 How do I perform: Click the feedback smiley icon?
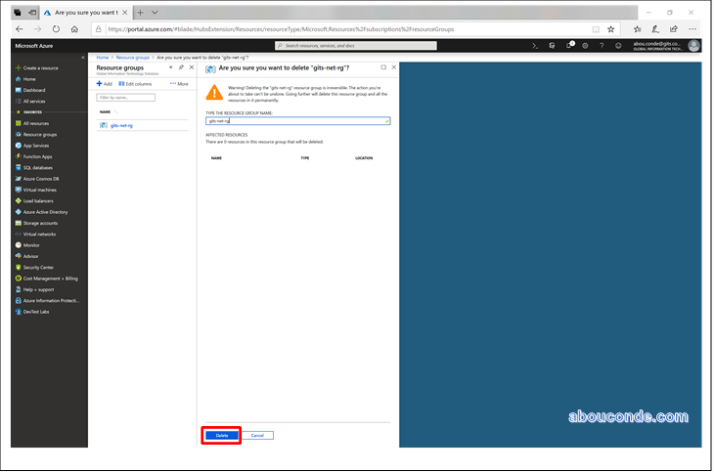[617, 45]
